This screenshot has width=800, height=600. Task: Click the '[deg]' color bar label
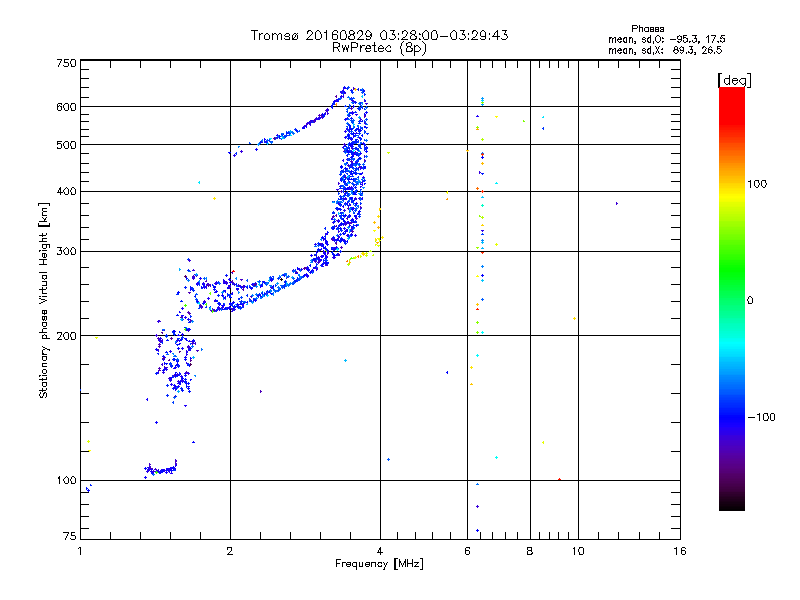[734, 80]
